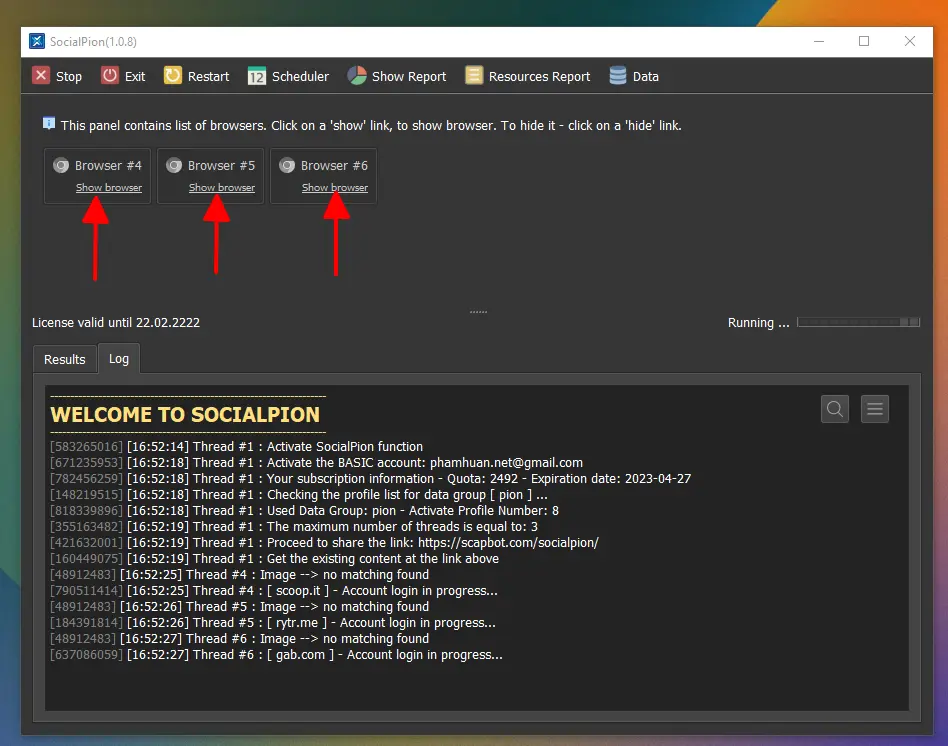Click Thread #4 Image no matching found line
Image resolution: width=948 pixels, height=746 pixels.
point(239,575)
